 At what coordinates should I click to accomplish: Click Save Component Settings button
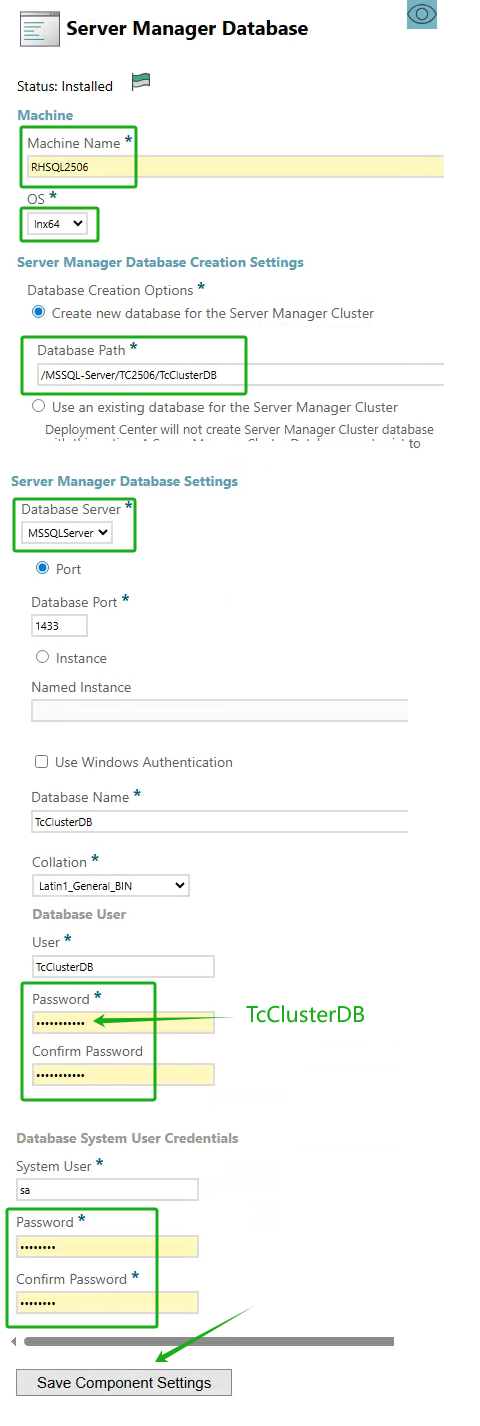click(x=124, y=1383)
